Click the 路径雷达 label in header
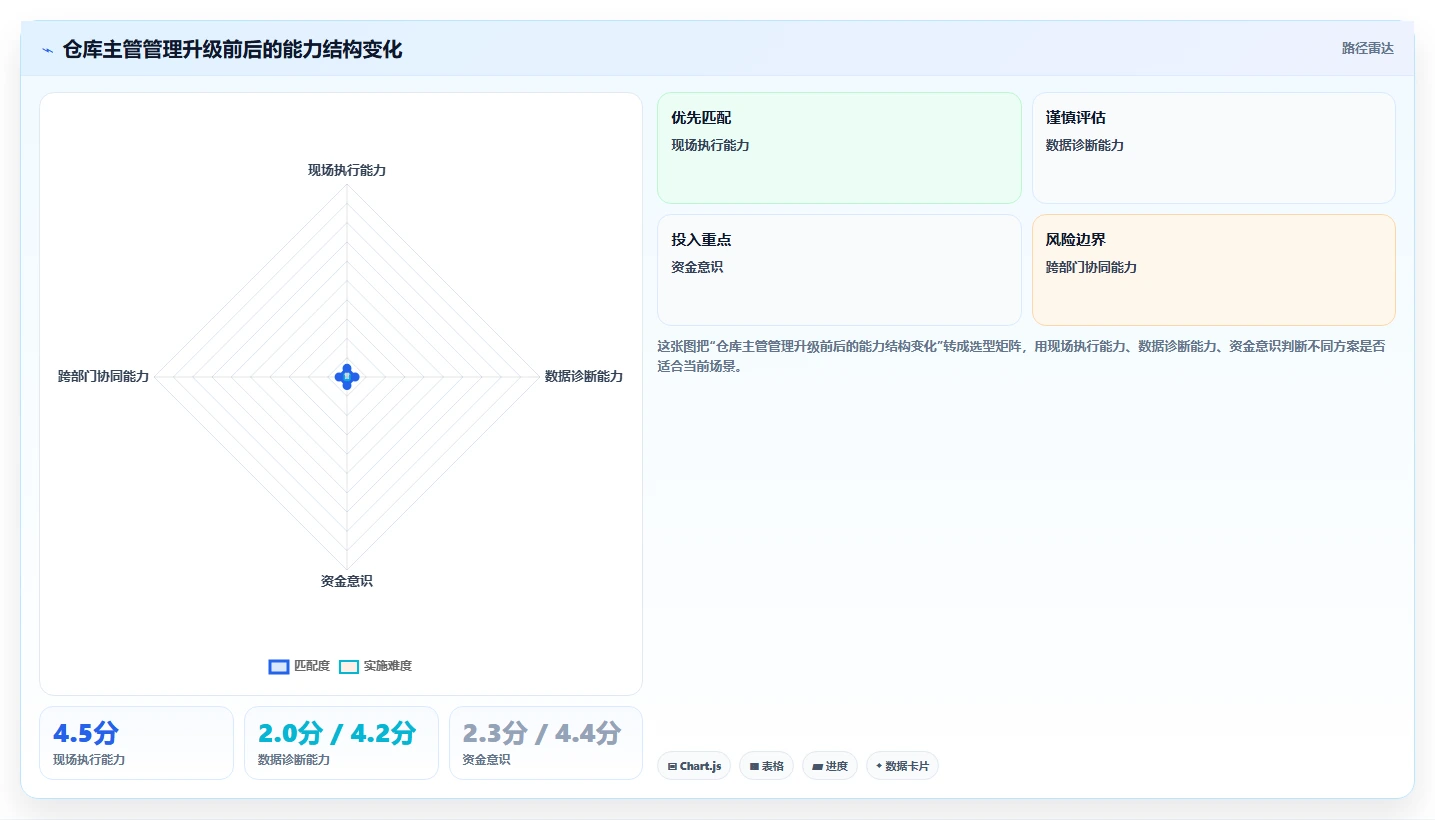Viewport: 1435px width, 820px height. click(x=1367, y=48)
